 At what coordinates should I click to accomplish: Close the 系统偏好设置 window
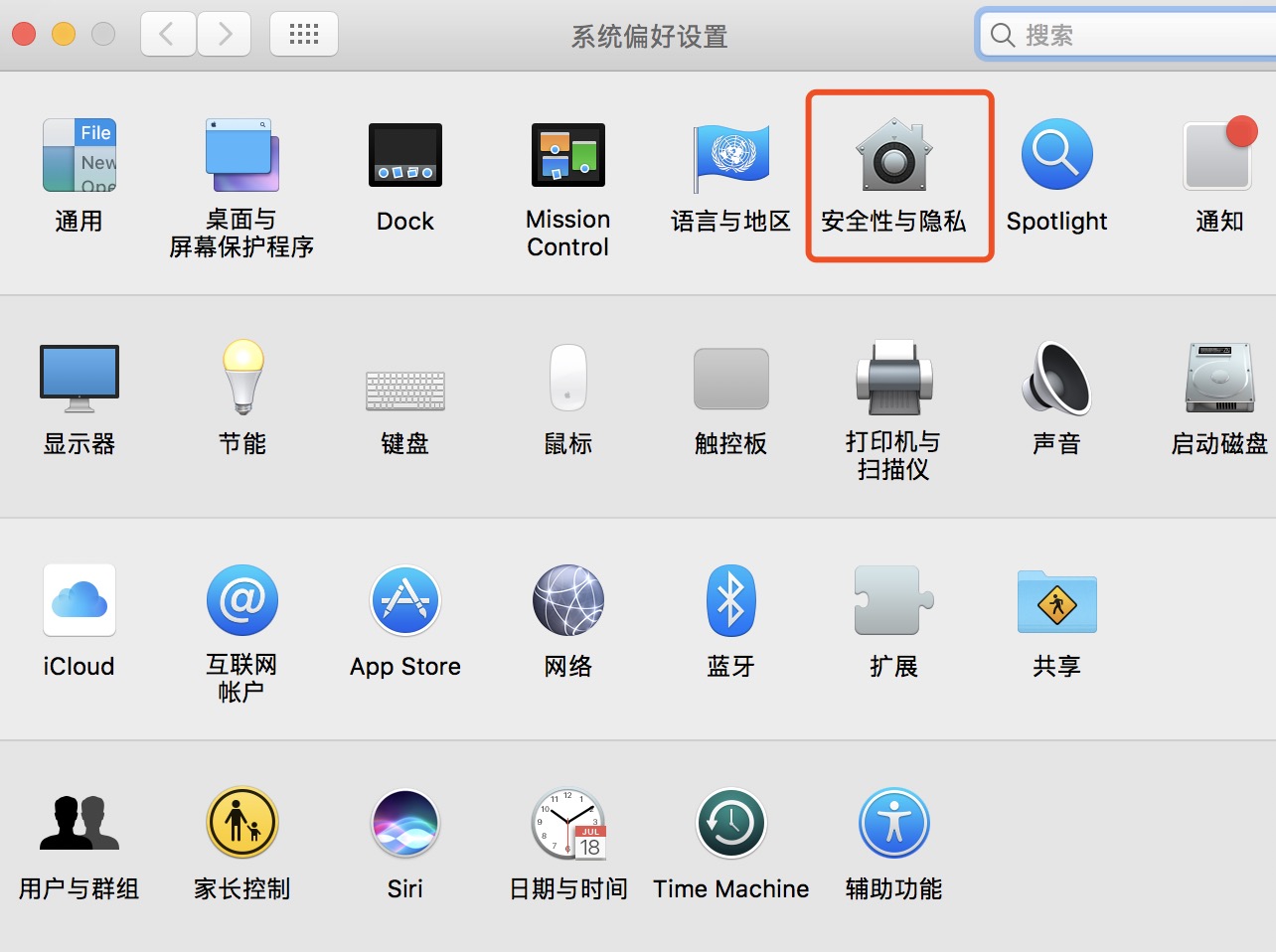coord(24,35)
